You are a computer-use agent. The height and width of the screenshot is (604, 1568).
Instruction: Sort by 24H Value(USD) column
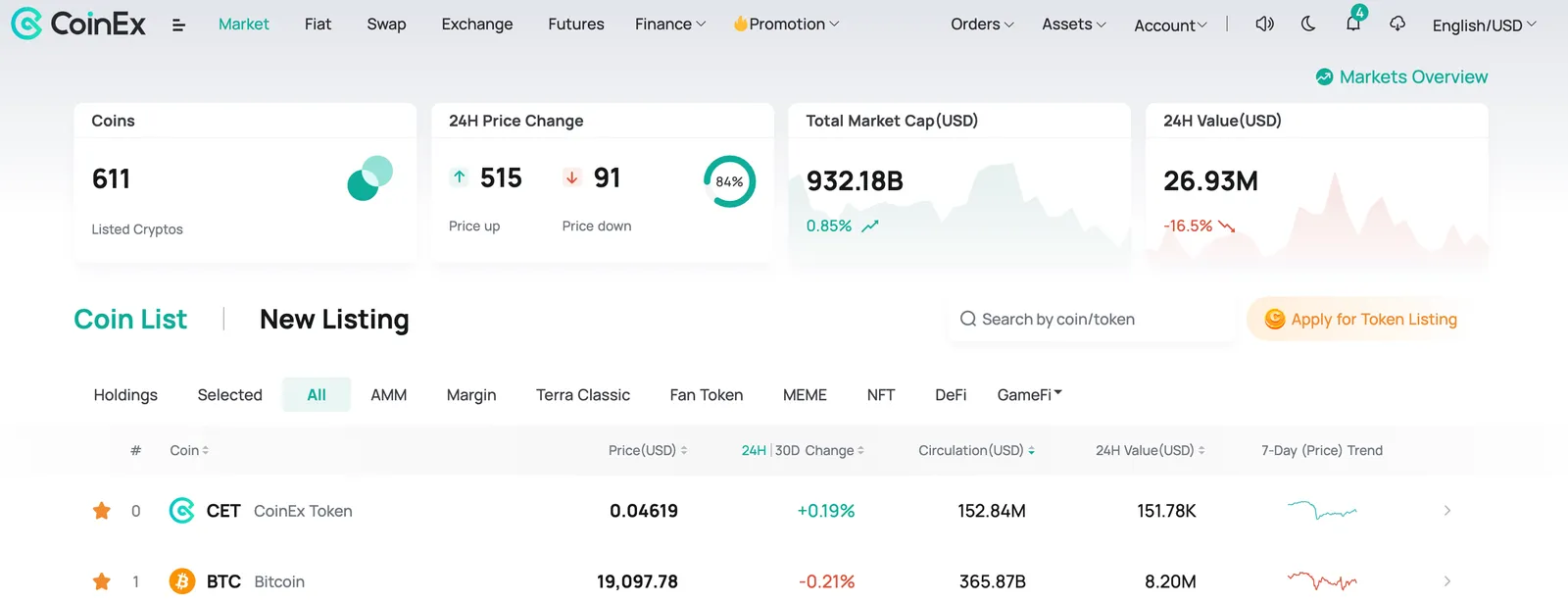tap(1151, 450)
